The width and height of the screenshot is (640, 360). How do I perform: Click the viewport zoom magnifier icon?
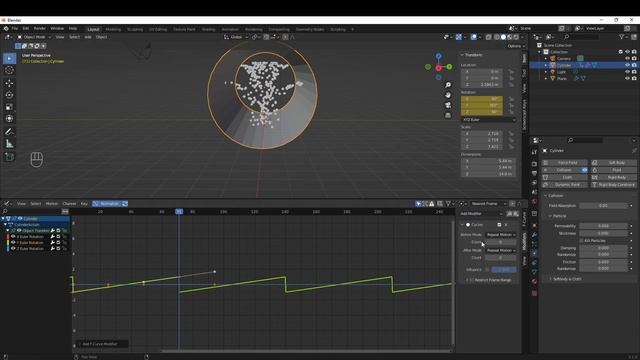448,85
